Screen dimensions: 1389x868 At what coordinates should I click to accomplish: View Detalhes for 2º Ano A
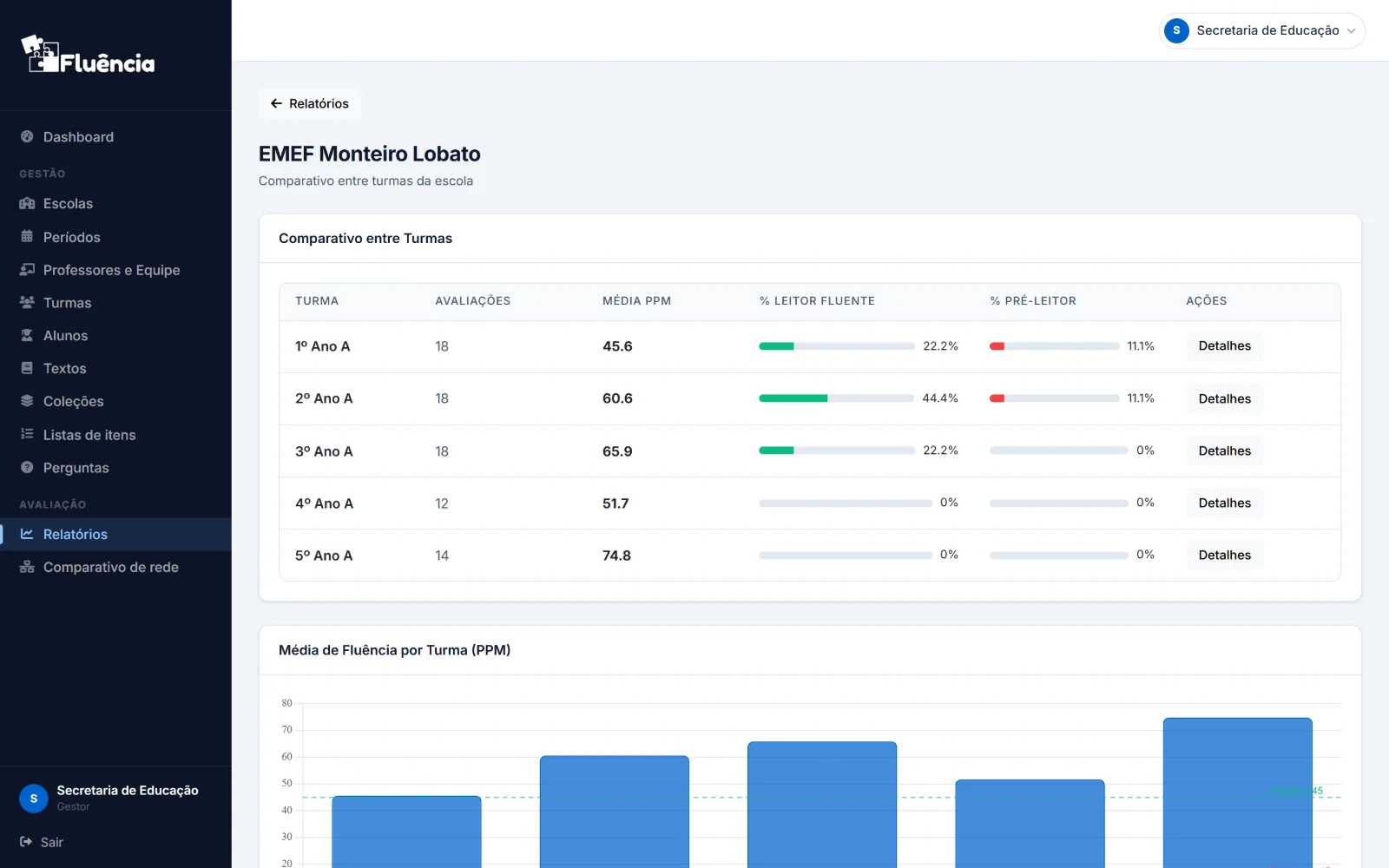tap(1224, 398)
